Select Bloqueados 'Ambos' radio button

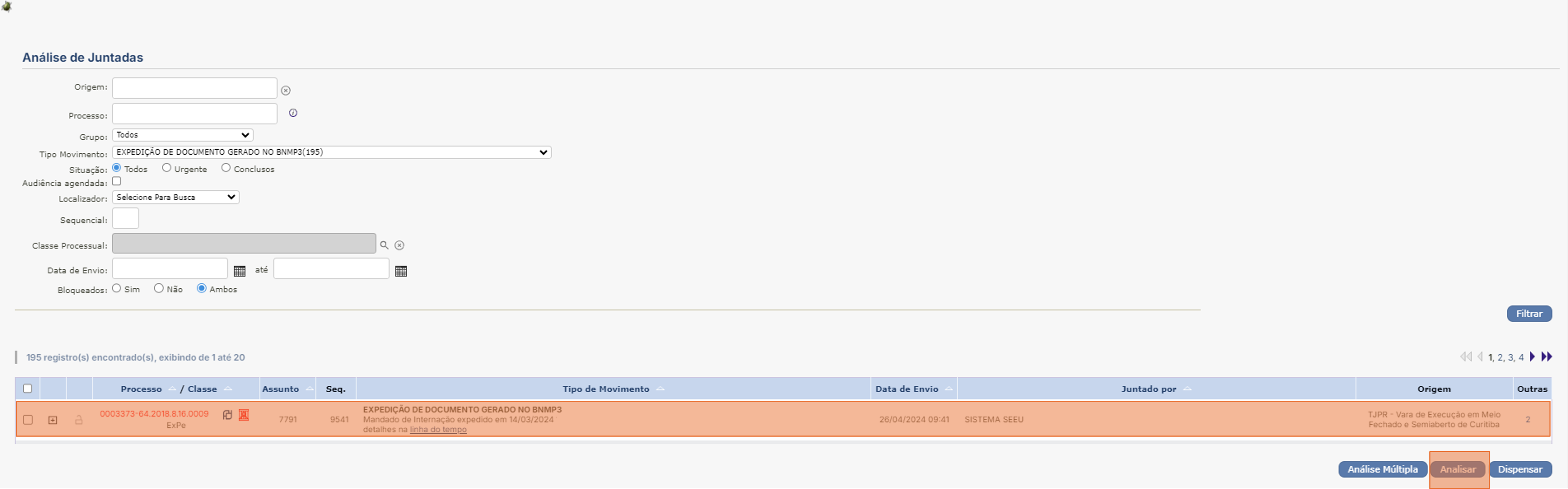201,289
